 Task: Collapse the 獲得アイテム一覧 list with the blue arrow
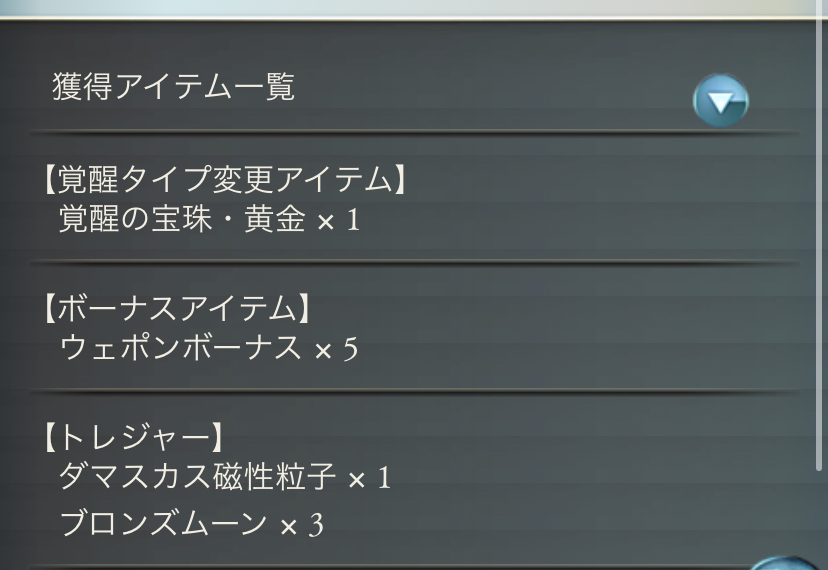(x=720, y=101)
